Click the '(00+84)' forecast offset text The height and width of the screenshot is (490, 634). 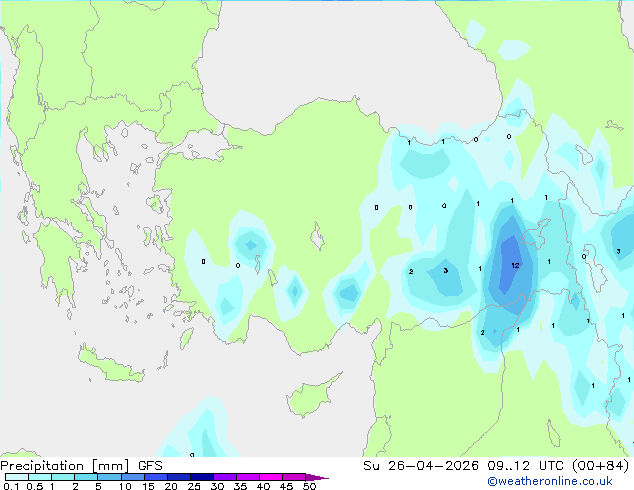tap(600, 466)
